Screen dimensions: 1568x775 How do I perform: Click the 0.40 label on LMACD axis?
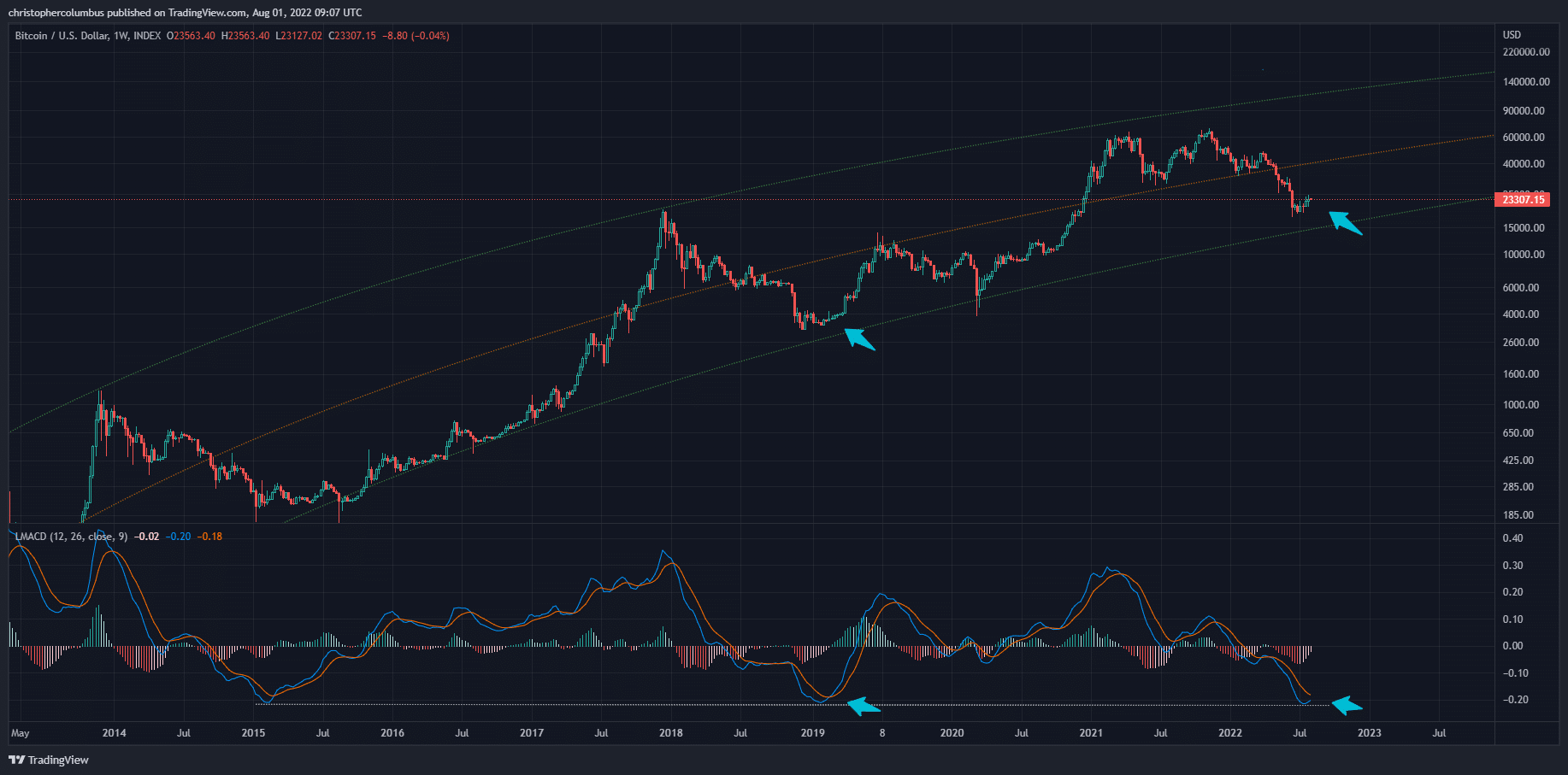click(x=1513, y=538)
